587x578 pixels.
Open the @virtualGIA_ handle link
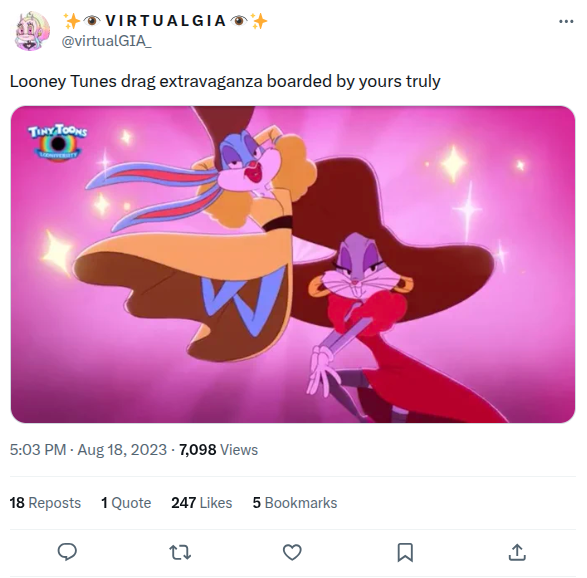tap(106, 40)
